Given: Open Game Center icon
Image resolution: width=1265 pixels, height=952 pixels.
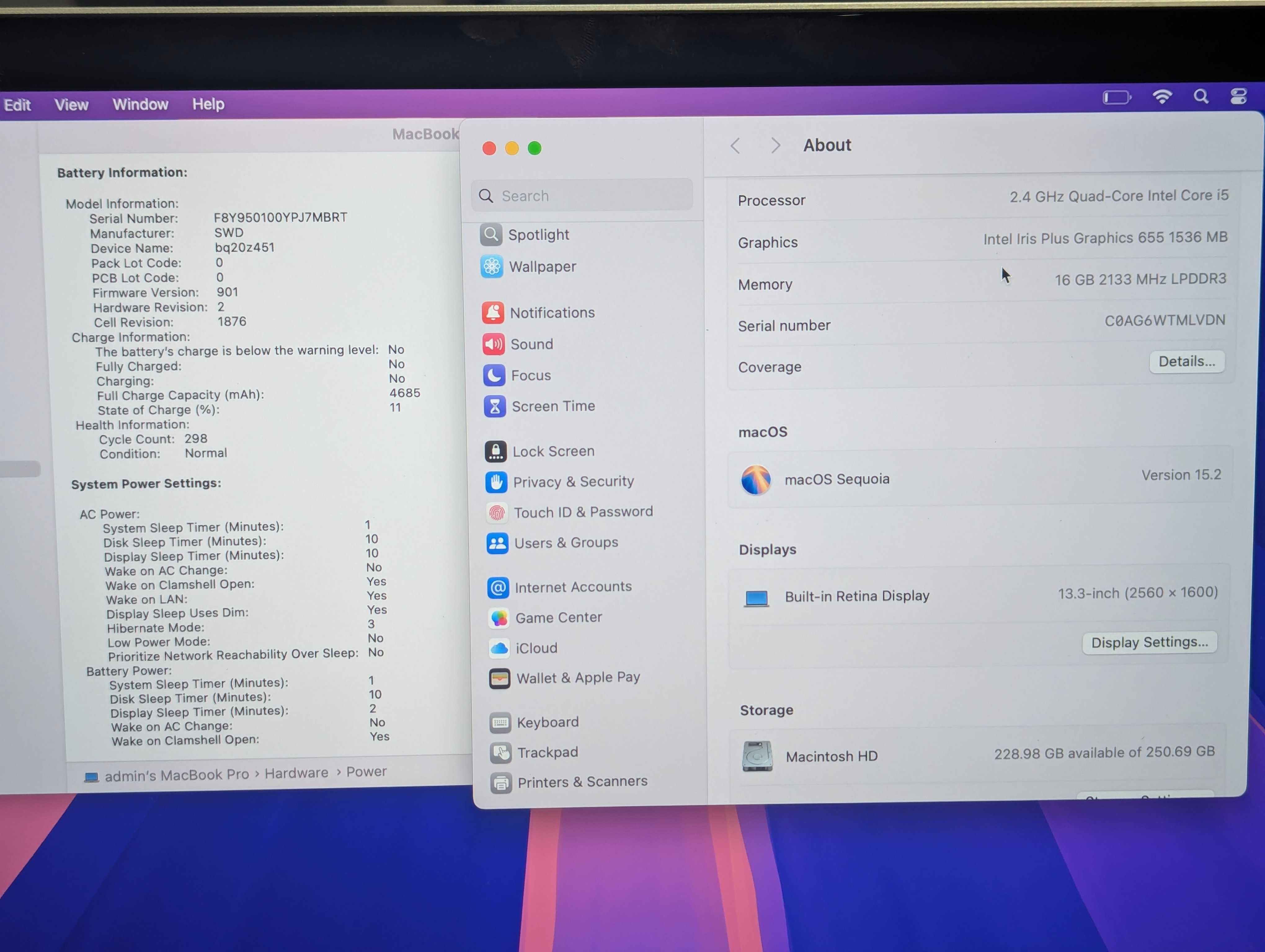Looking at the screenshot, I should pyautogui.click(x=499, y=618).
